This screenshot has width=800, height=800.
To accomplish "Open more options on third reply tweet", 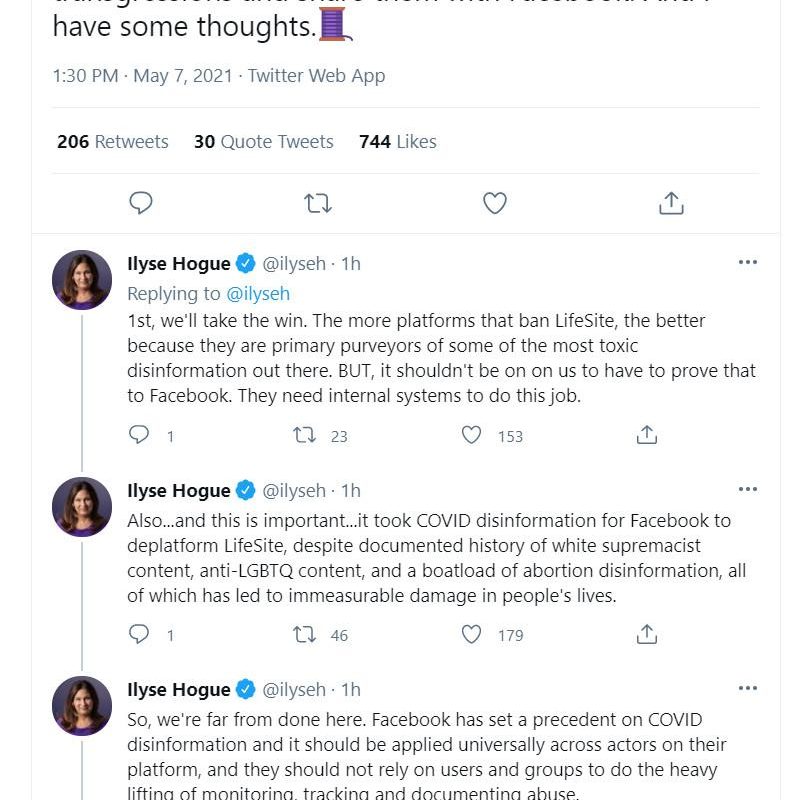I will 747,689.
